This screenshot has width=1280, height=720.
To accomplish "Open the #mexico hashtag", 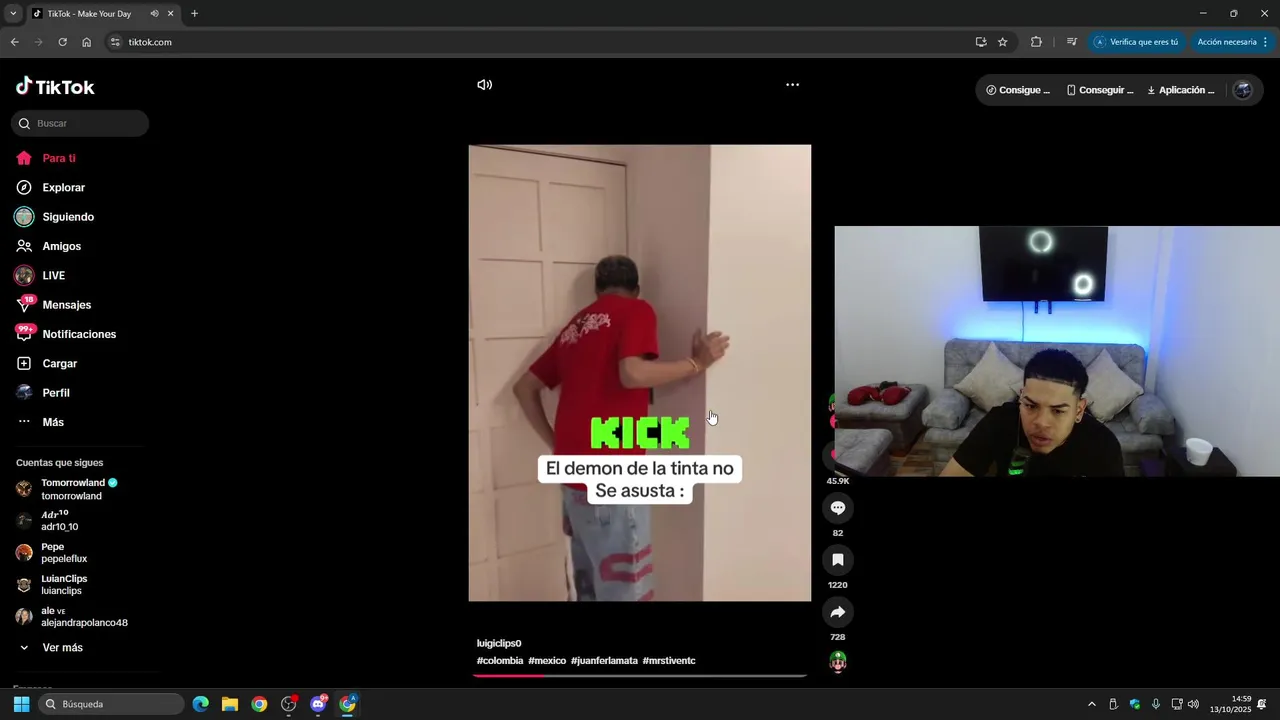I will tap(547, 661).
